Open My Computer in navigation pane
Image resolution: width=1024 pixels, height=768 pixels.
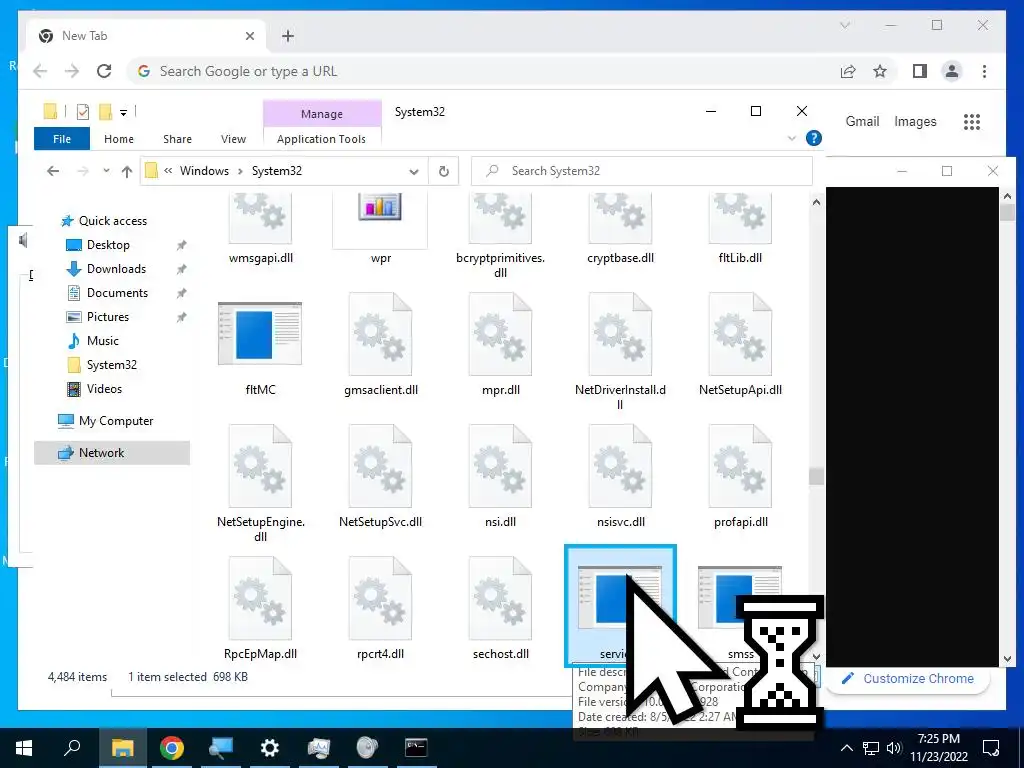(x=106, y=421)
